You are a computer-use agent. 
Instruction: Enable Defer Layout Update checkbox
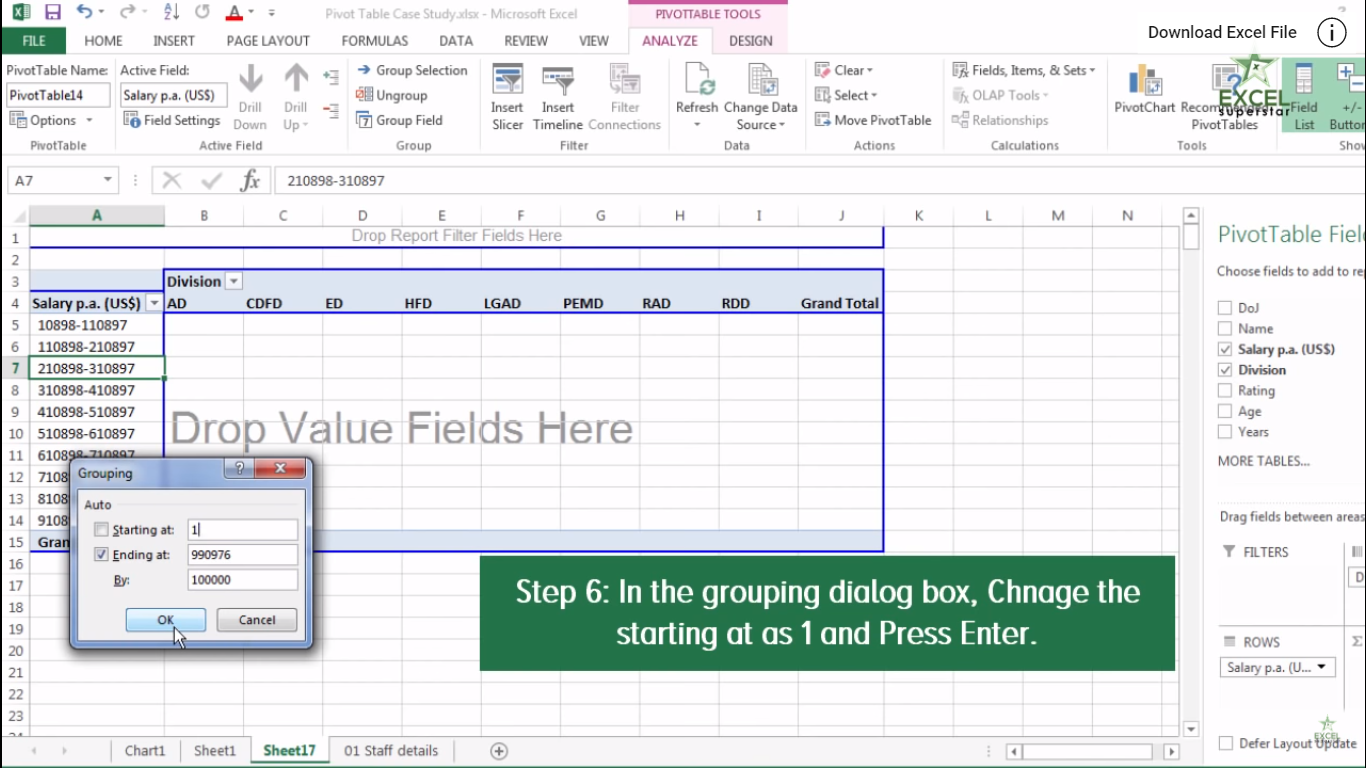coord(1226,743)
